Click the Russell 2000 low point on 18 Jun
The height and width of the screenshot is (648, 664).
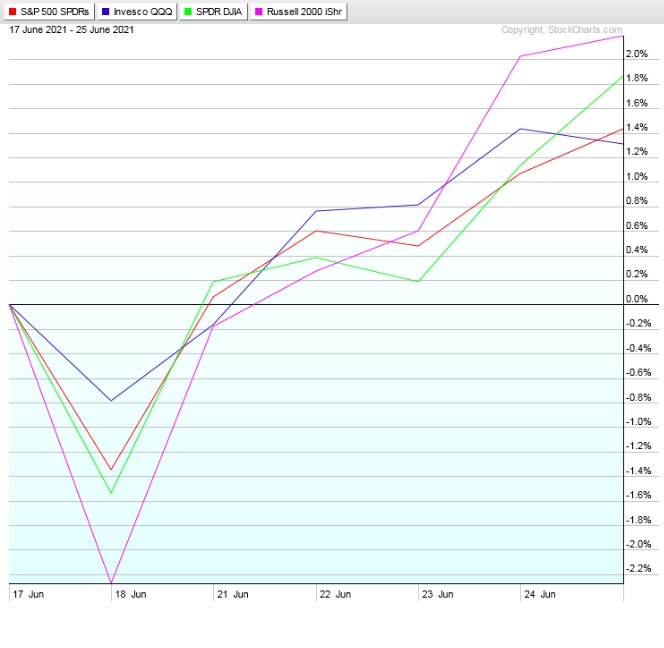tap(111, 582)
